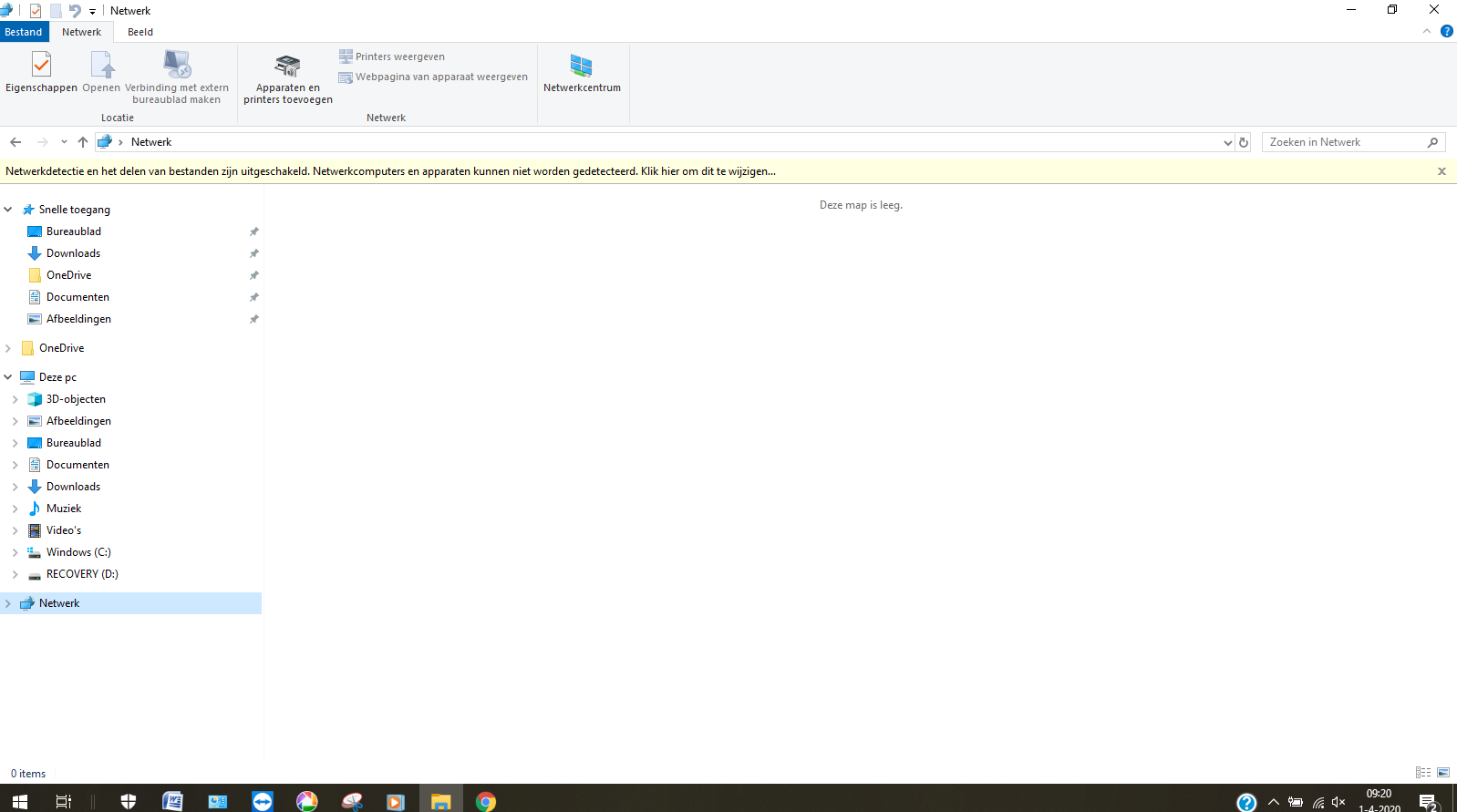Screen dimensions: 1457x812
Task: Open the Bestand menu
Action: click(24, 32)
